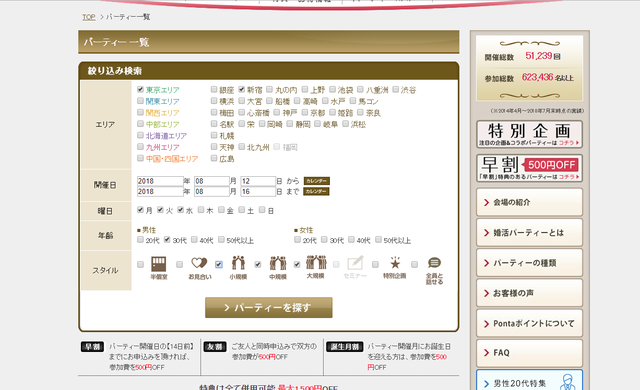This screenshot has height=390, width=640.
Task: Open 婚活パーティーとは sidebar menu
Action: coord(529,233)
